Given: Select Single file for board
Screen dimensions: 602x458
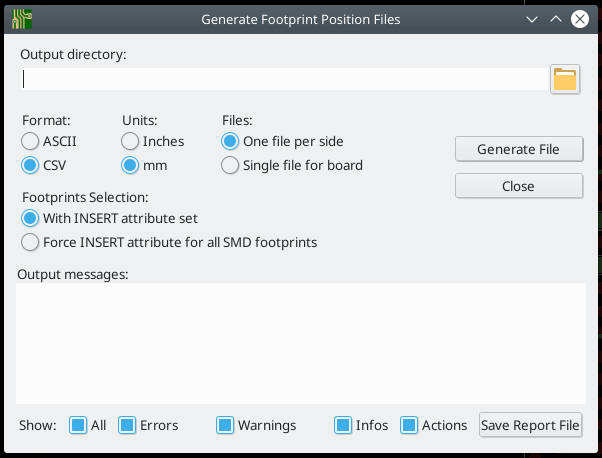Looking at the screenshot, I should pos(231,165).
